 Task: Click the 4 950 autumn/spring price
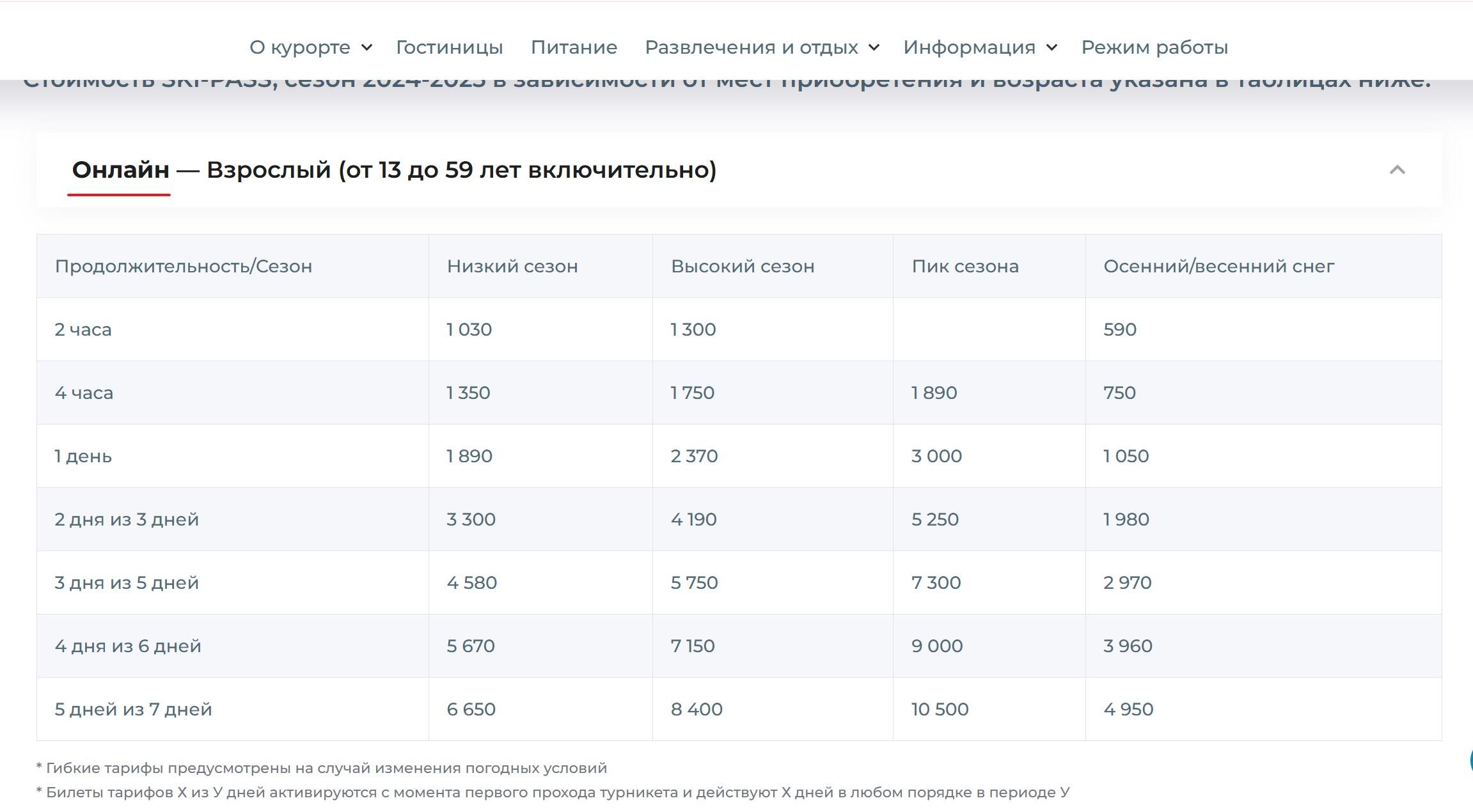tap(1128, 709)
